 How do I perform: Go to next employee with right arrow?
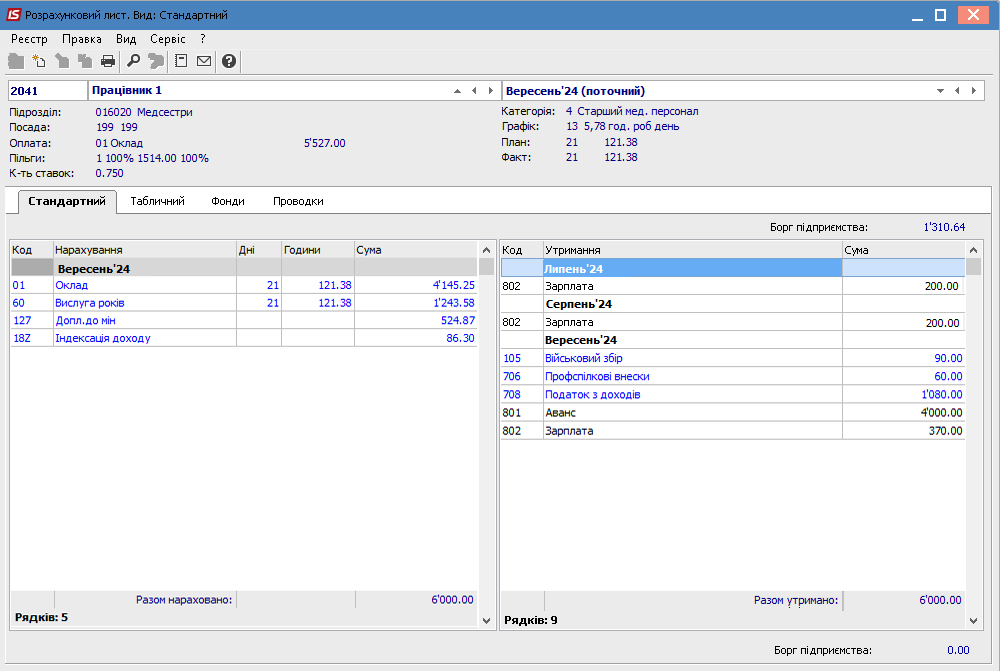tap(489, 91)
